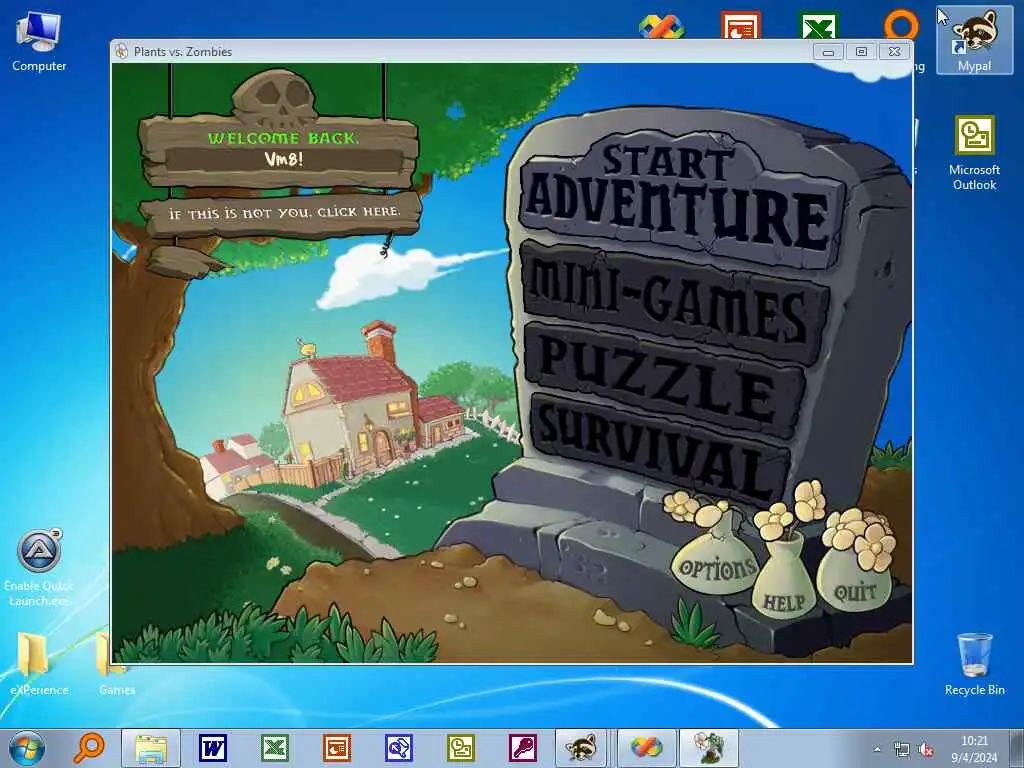Click the orange magnifier in the taskbar
1024x768 pixels.
click(89, 748)
